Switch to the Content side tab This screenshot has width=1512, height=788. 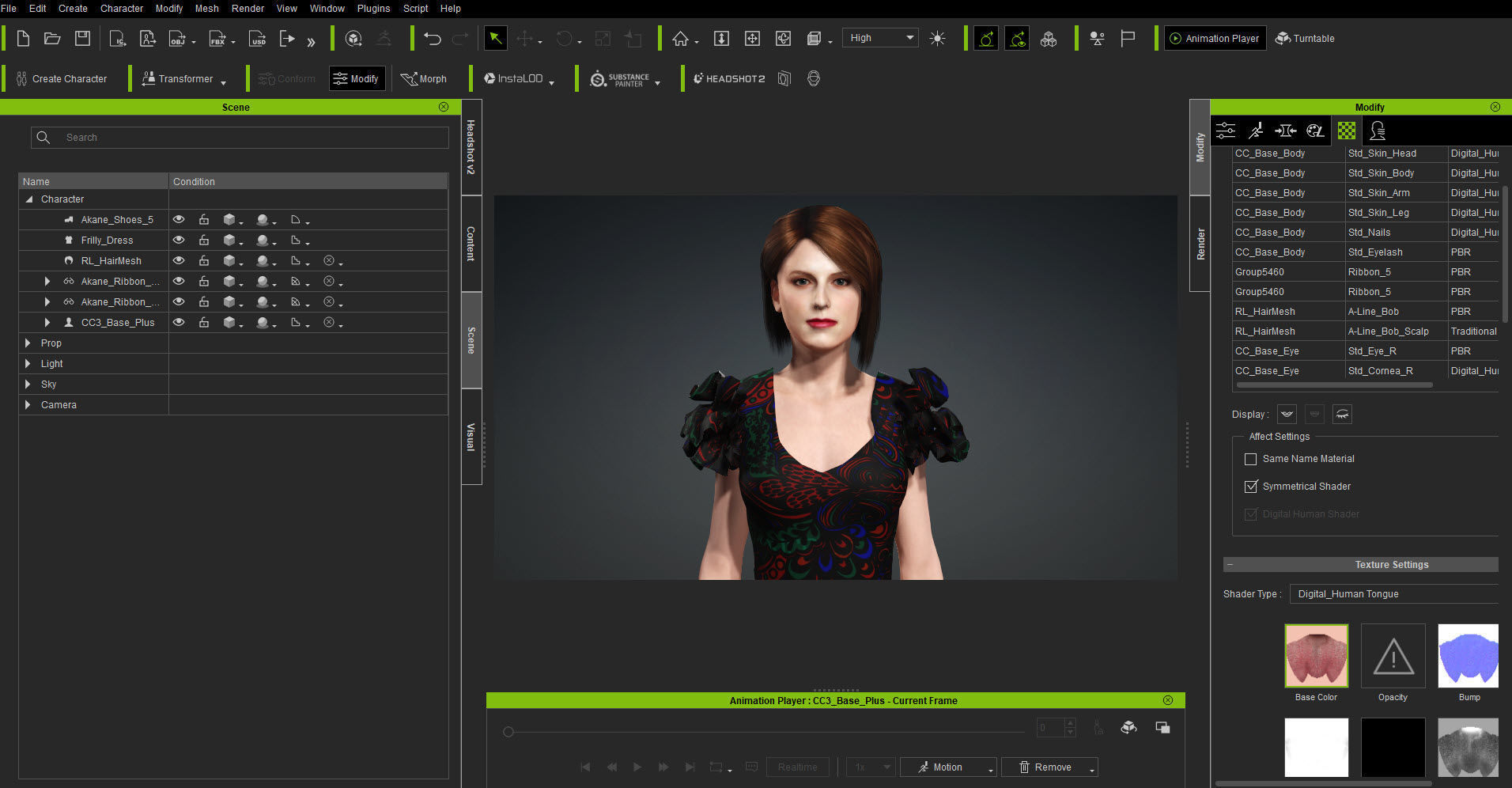coord(471,244)
